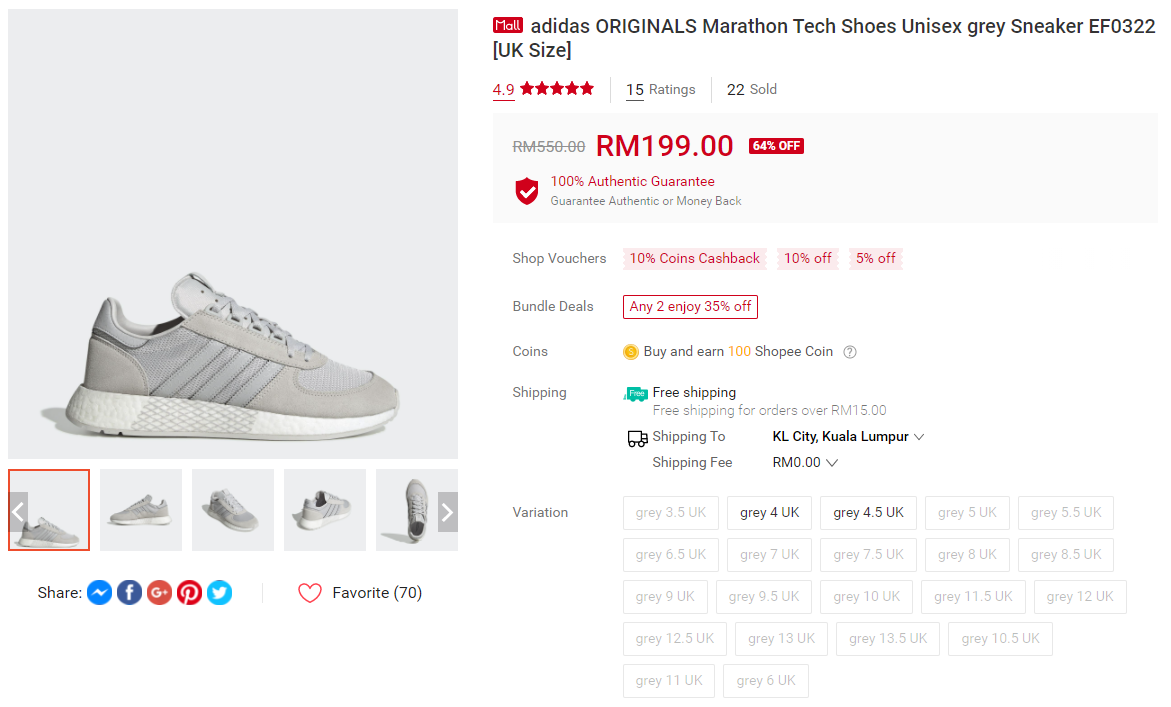
Task: View the top-down shoe thumbnail
Action: (x=416, y=510)
